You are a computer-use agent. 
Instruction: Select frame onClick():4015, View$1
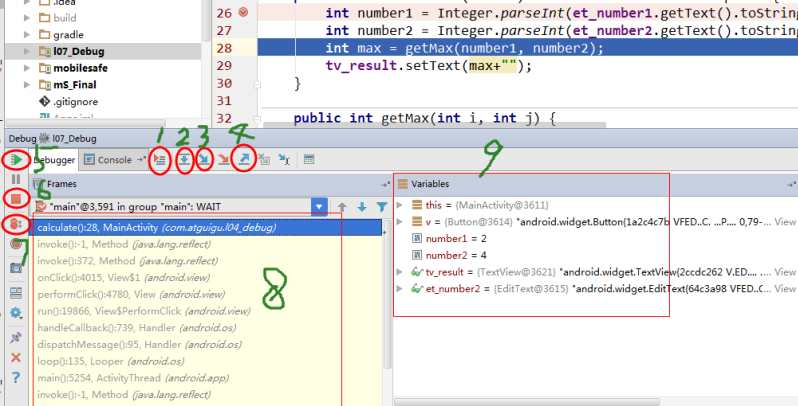tap(208, 278)
